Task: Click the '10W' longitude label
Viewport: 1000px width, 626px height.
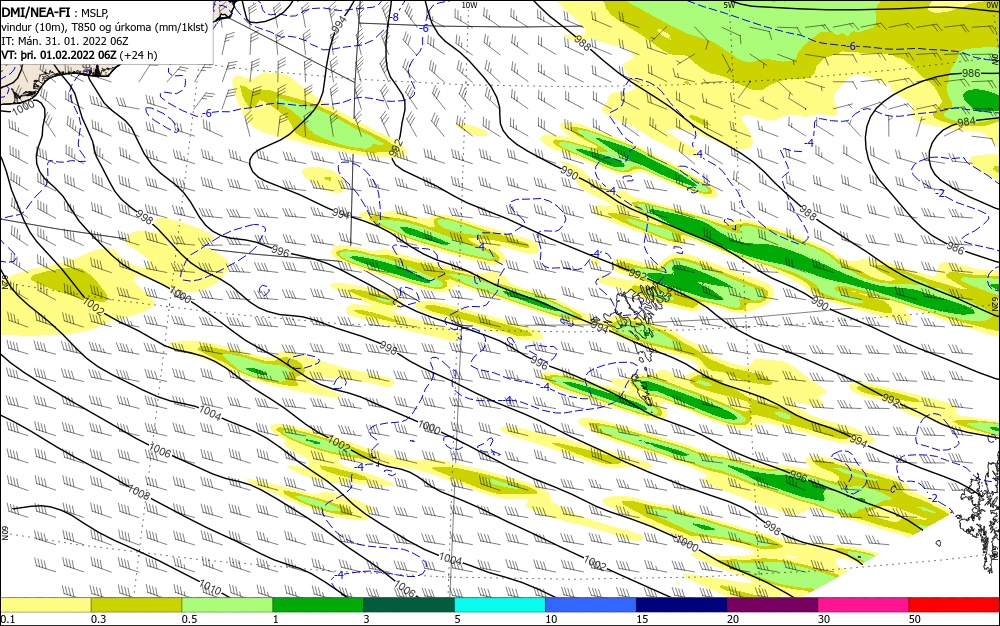Action: [469, 5]
